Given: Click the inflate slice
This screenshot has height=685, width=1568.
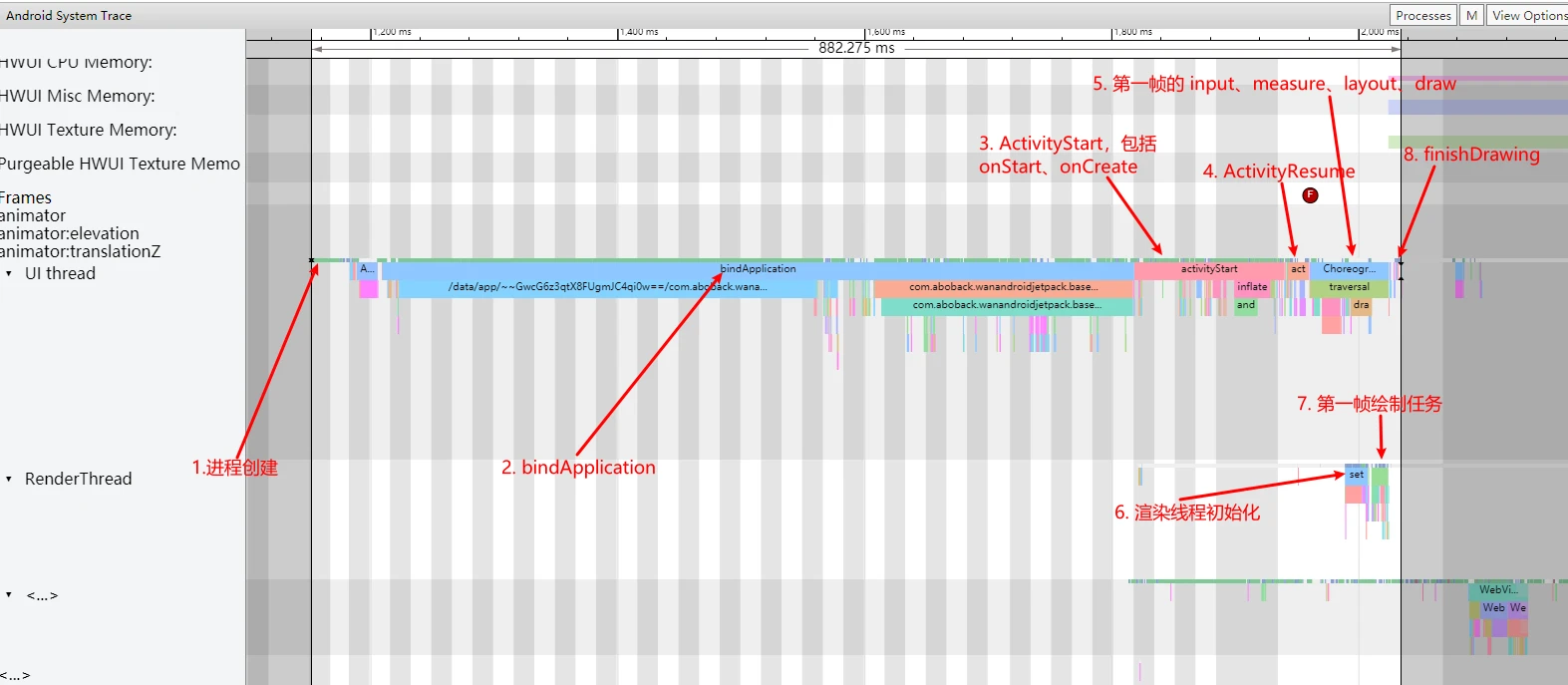Looking at the screenshot, I should (1252, 287).
